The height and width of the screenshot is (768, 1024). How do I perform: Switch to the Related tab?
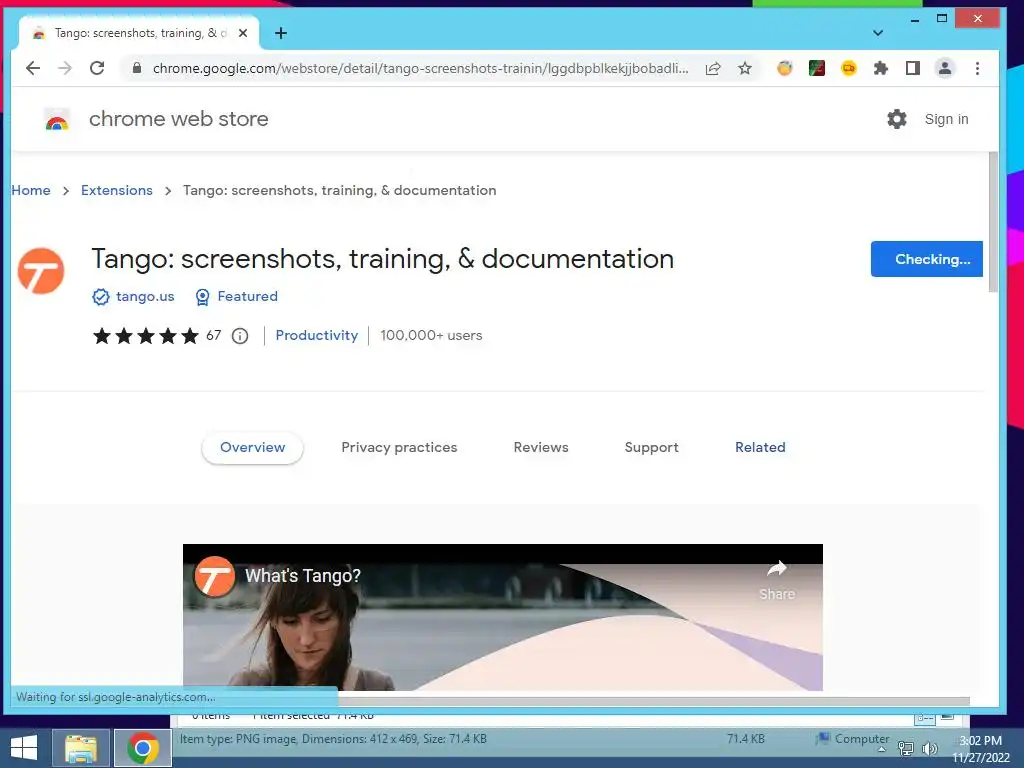click(x=760, y=447)
